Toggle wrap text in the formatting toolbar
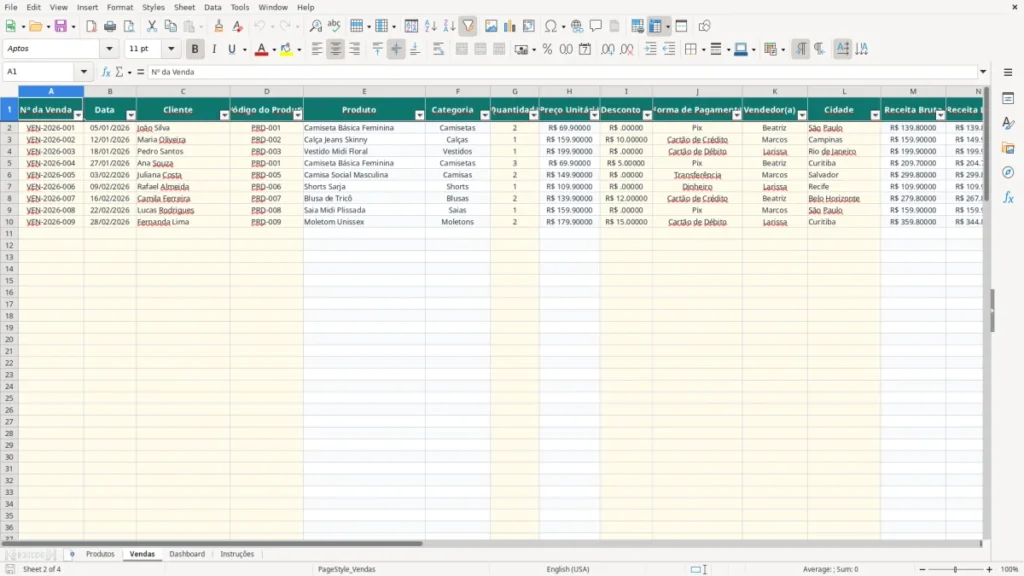This screenshot has height=576, width=1024. click(x=438, y=49)
